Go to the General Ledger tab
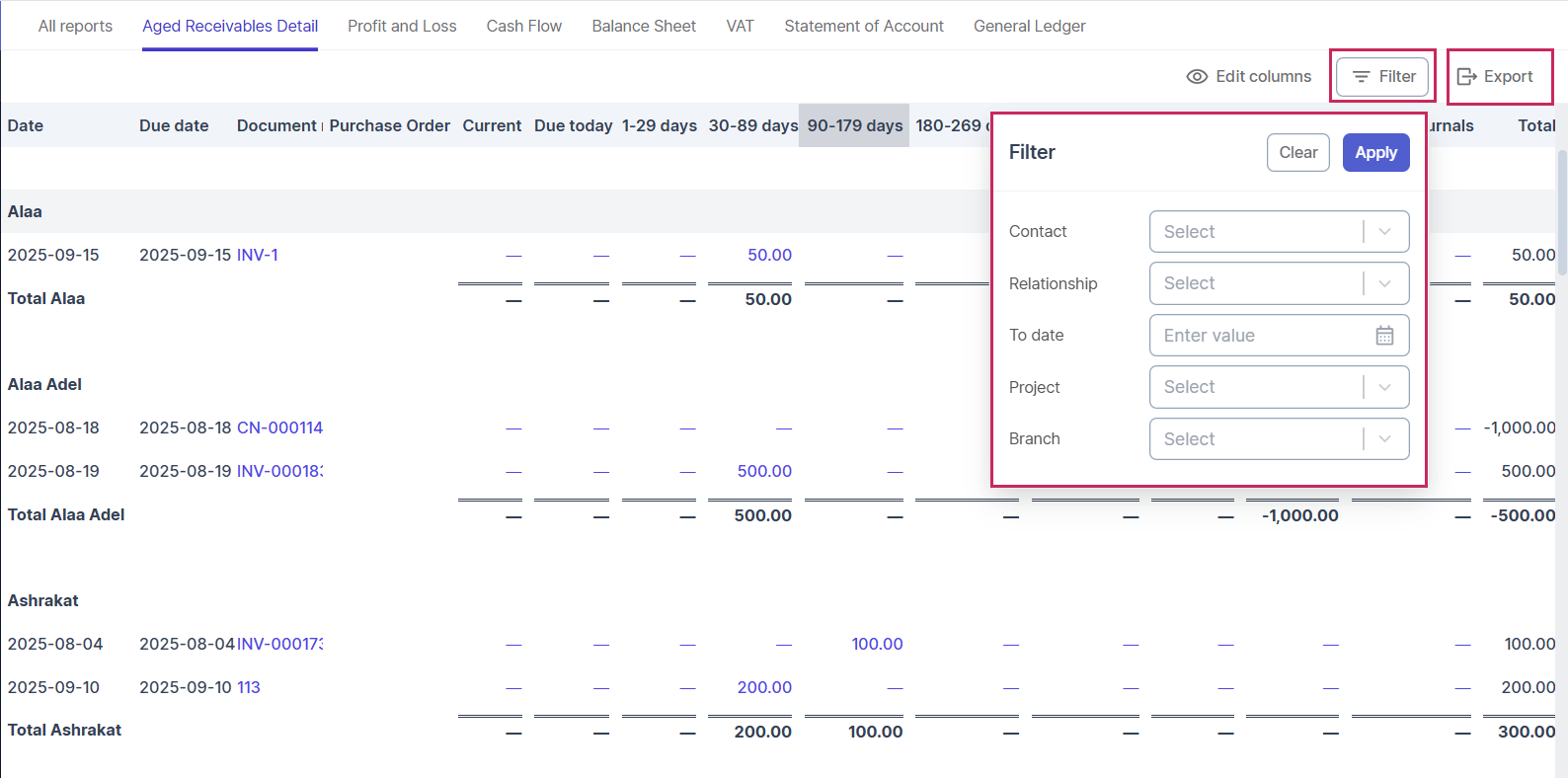Image resolution: width=1568 pixels, height=778 pixels. pyautogui.click(x=1029, y=27)
